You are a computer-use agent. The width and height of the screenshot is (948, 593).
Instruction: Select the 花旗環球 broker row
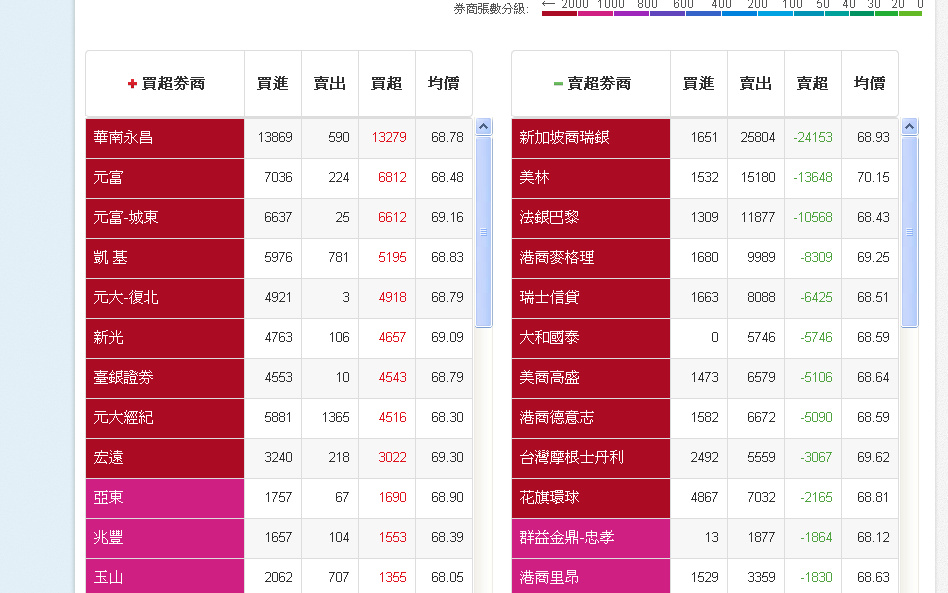coord(704,497)
